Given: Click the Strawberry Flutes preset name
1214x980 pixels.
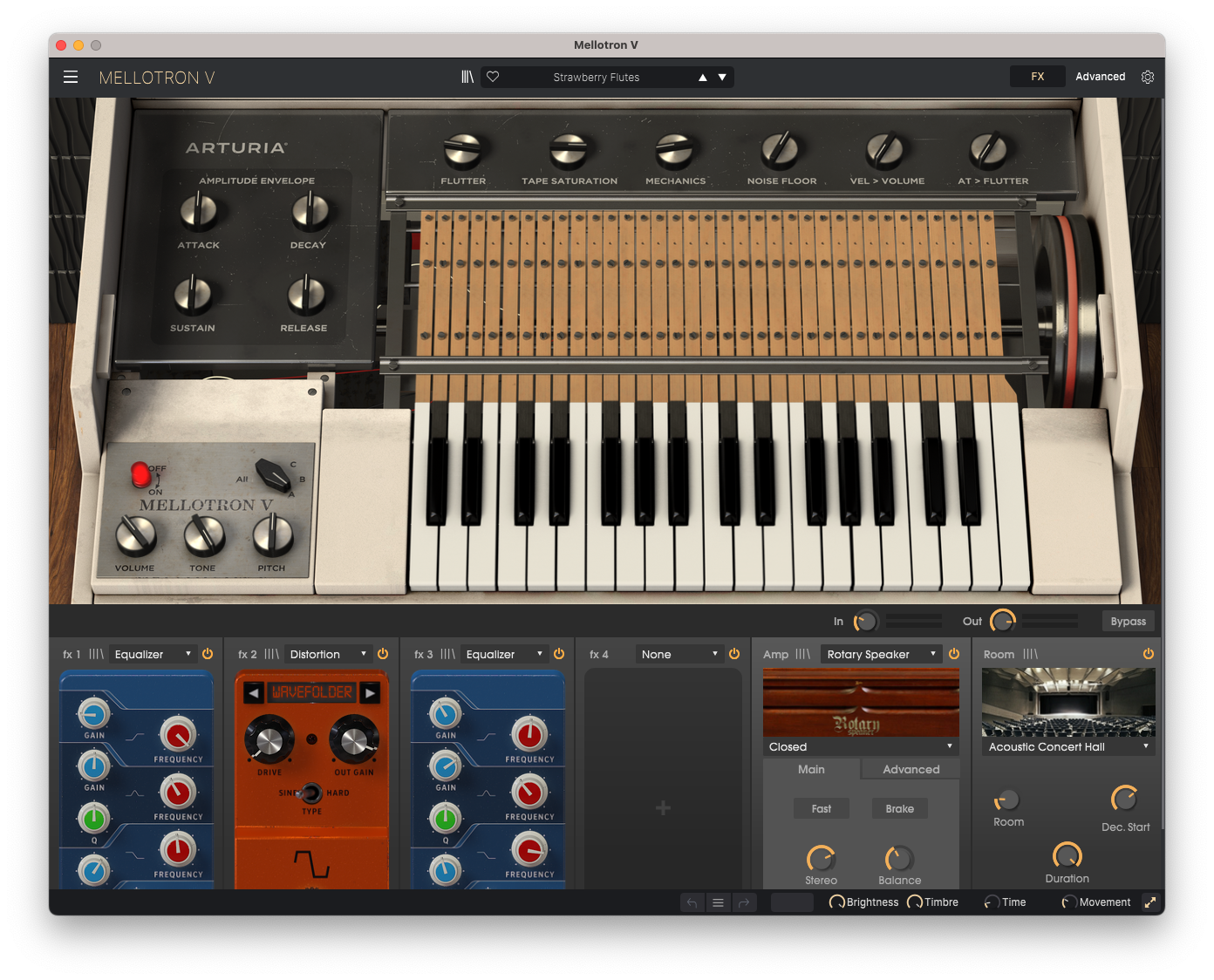Looking at the screenshot, I should point(597,78).
